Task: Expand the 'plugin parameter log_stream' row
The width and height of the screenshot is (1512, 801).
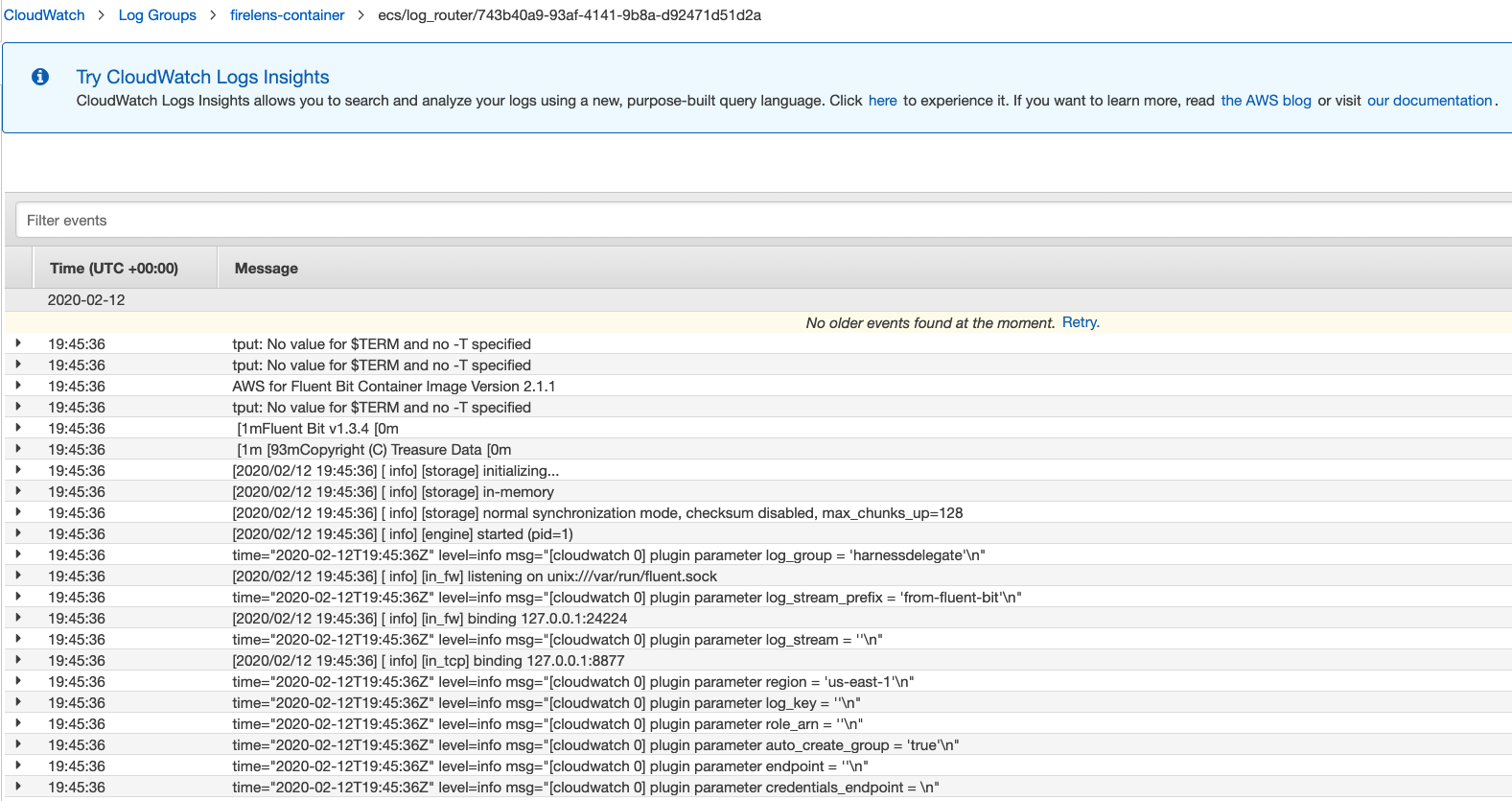Action: 17,639
